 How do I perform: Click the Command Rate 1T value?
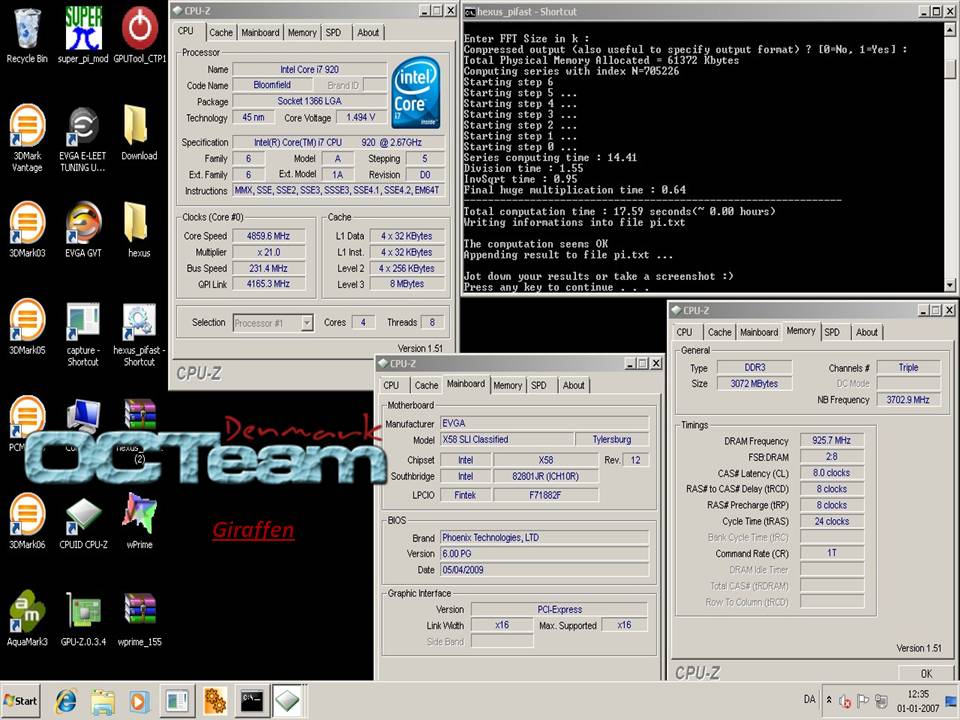pyautogui.click(x=831, y=553)
